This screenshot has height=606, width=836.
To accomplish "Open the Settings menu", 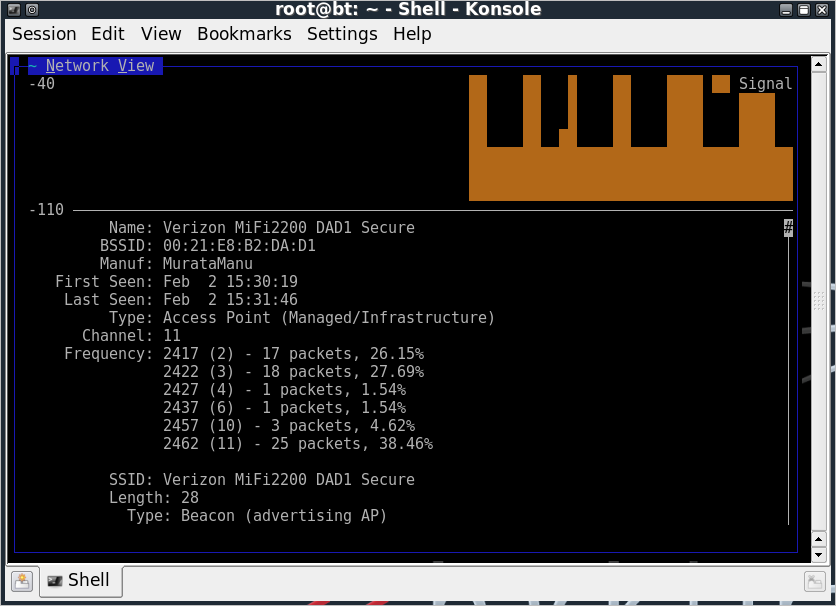I will (342, 34).
